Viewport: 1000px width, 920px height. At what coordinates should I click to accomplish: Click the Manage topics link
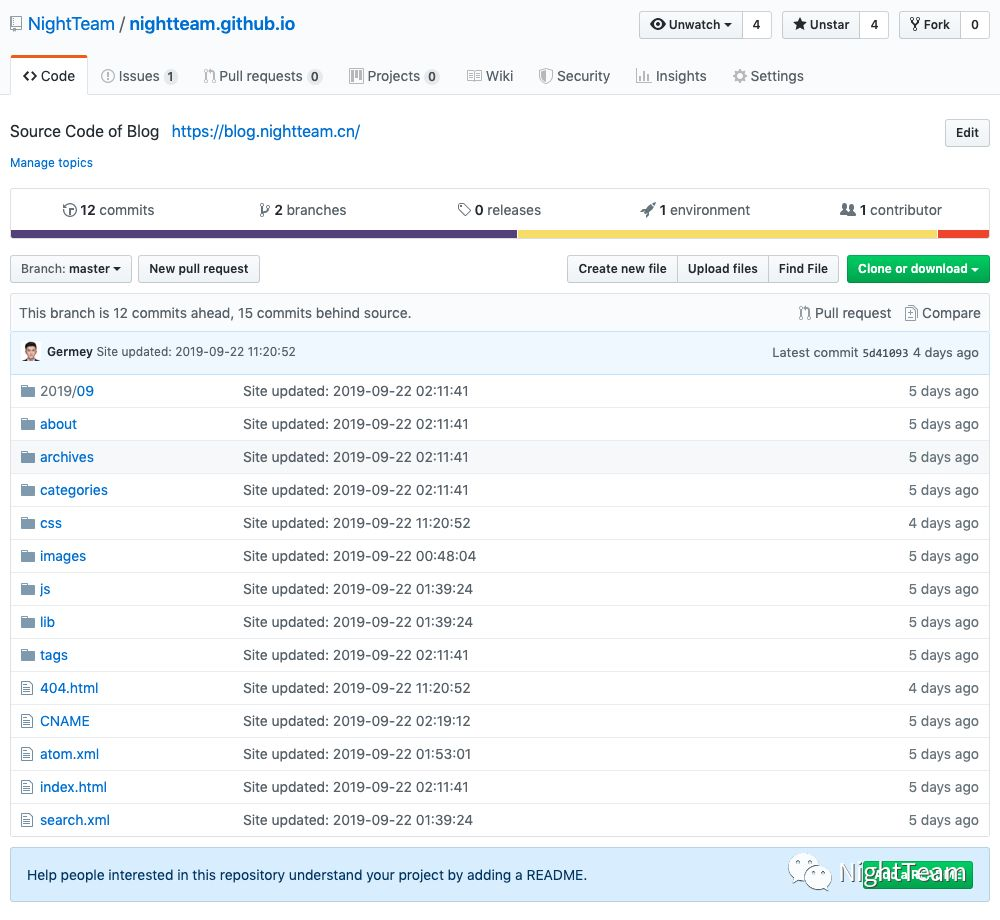[x=52, y=163]
